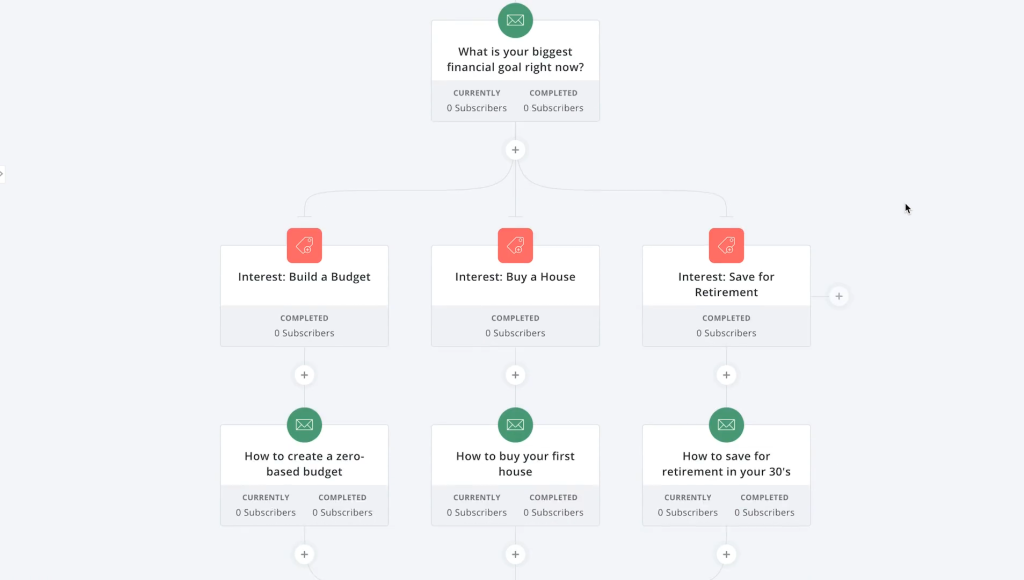Viewport: 1024px width, 580px height.
Task: Open the 'Interest: Save for Retirement' tag card
Action: tap(726, 285)
